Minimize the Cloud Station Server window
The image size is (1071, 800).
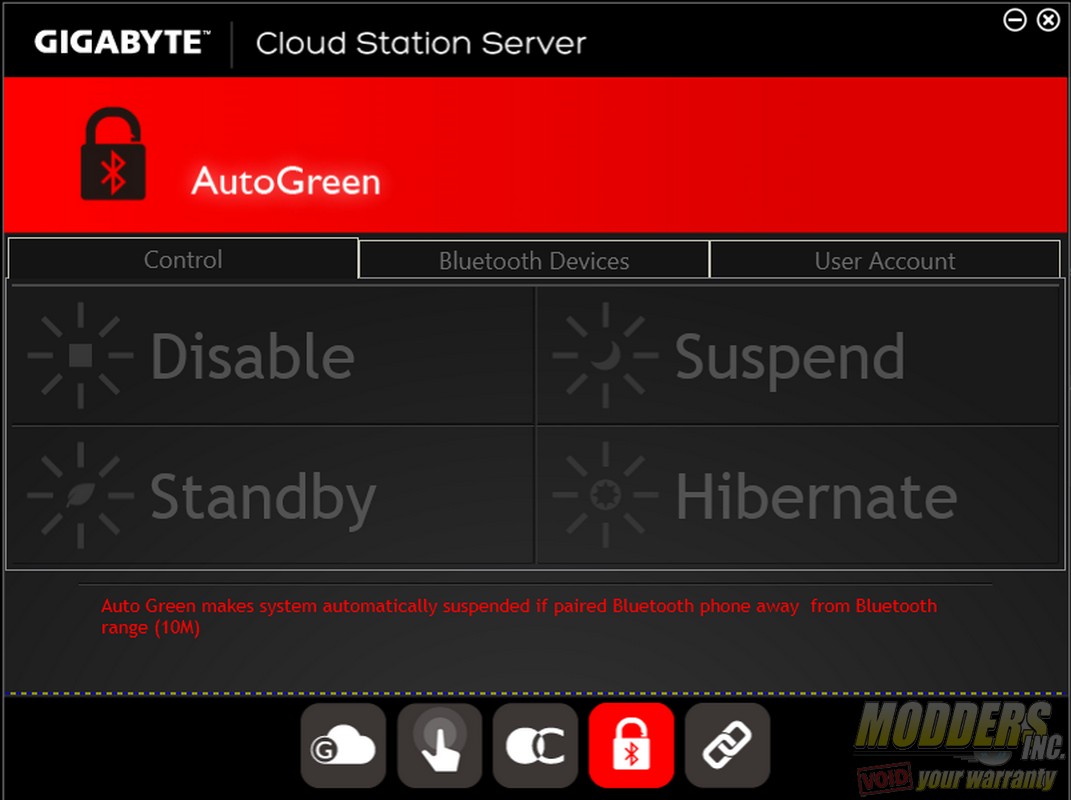1015,20
